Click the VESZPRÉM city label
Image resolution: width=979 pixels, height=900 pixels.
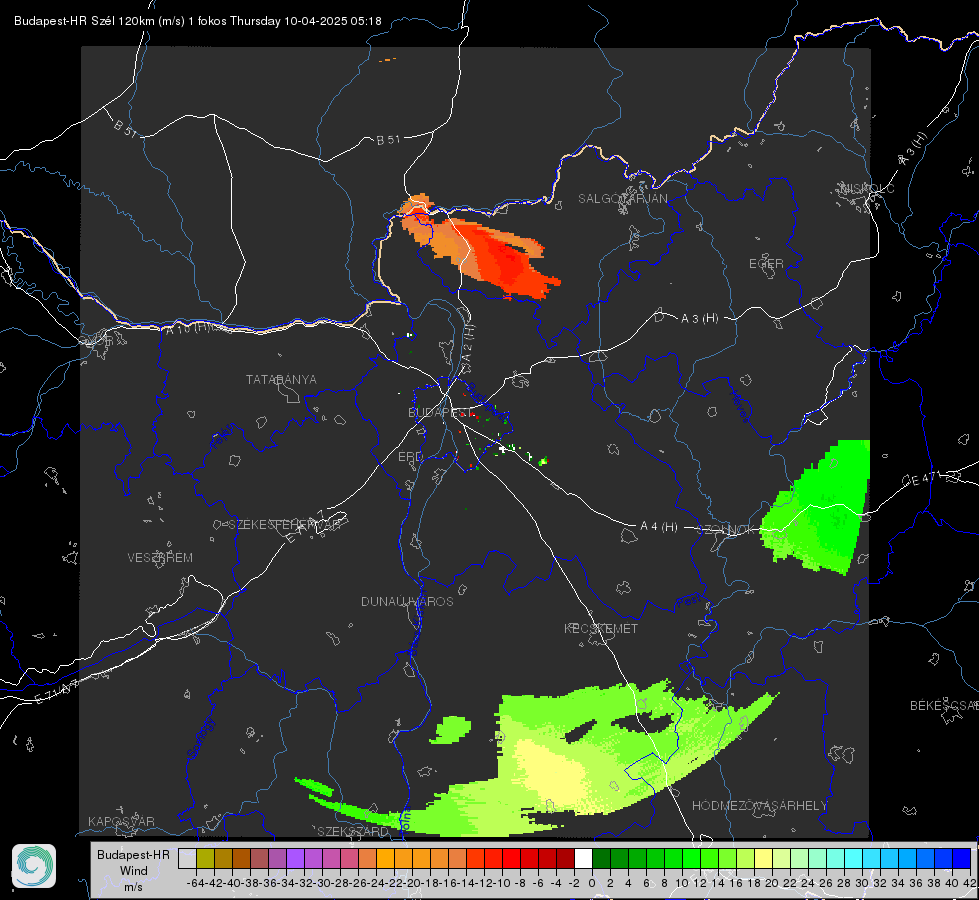160,558
